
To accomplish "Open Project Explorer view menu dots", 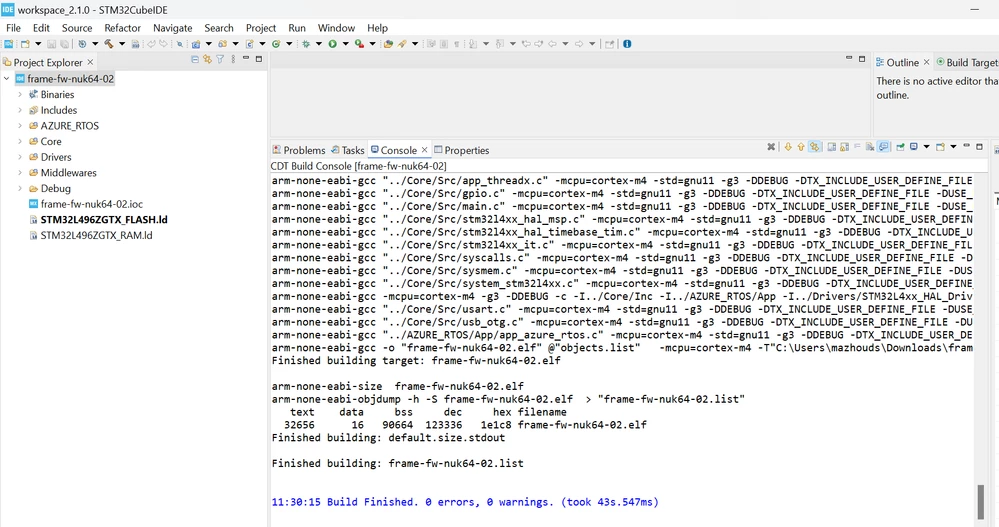I will click(x=233, y=59).
